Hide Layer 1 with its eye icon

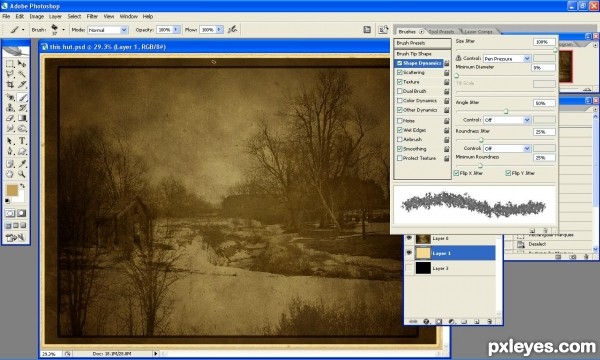click(x=409, y=253)
